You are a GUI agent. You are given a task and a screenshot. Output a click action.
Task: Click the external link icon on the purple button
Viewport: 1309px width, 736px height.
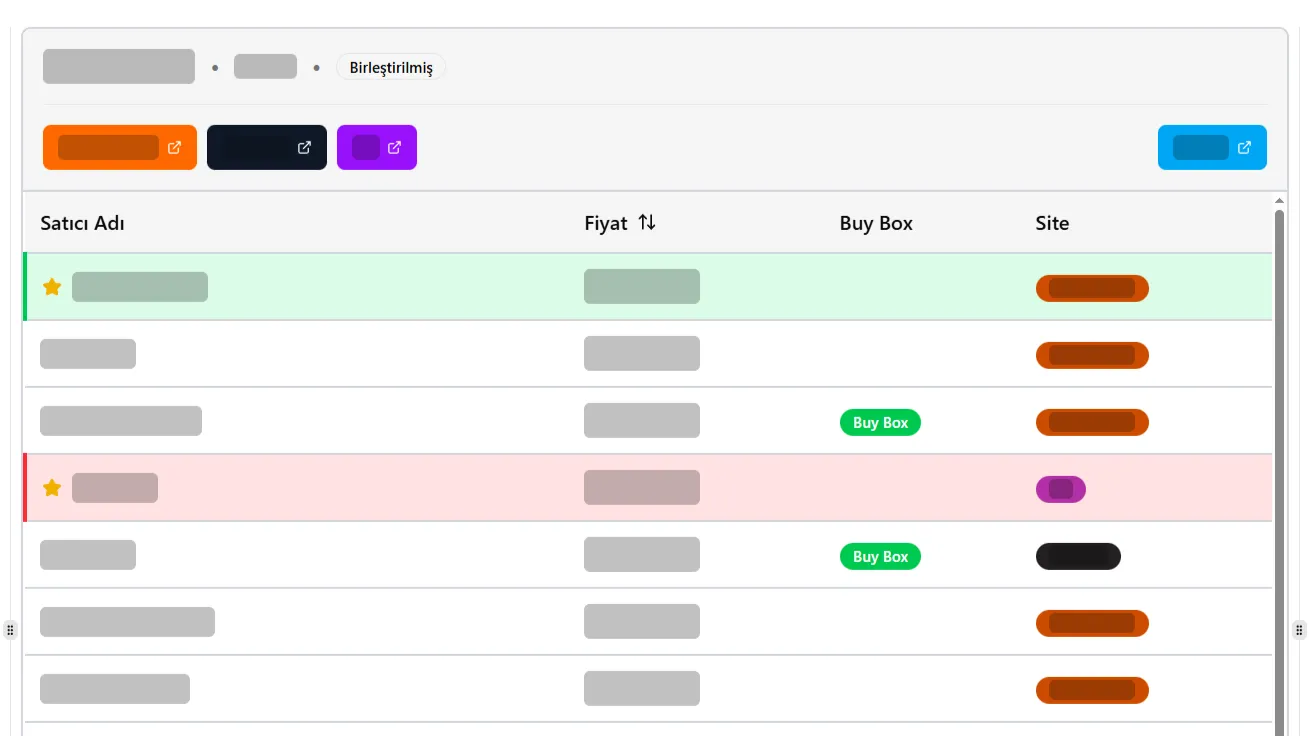[394, 147]
